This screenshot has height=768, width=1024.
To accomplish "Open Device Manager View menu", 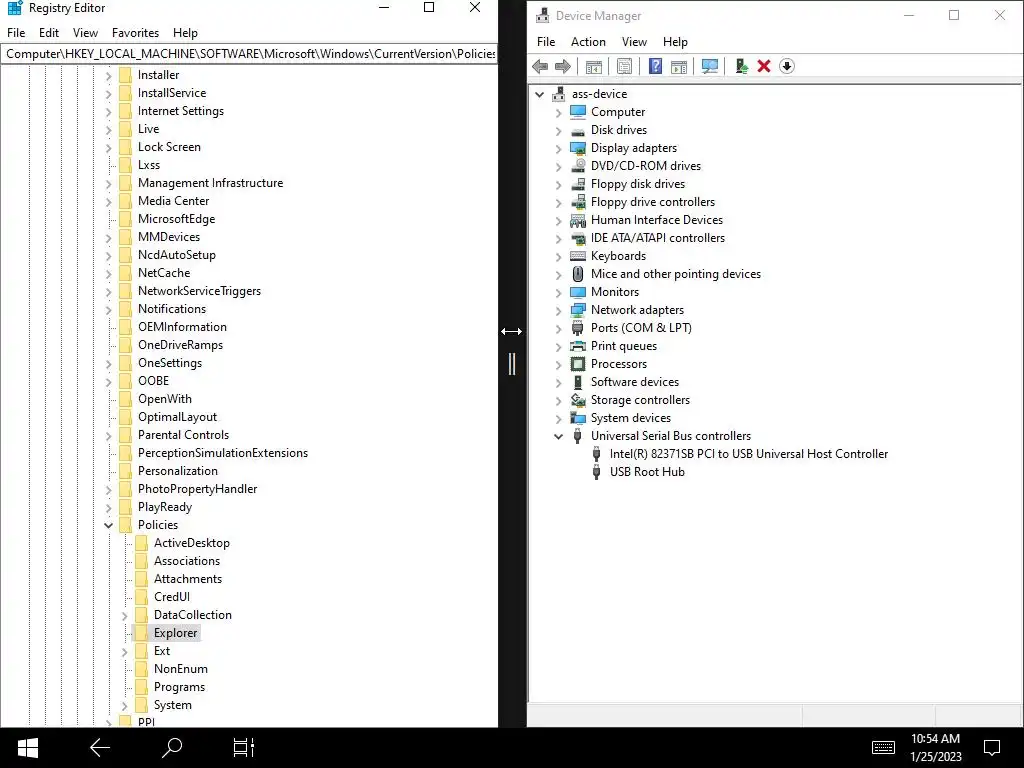I will (634, 42).
